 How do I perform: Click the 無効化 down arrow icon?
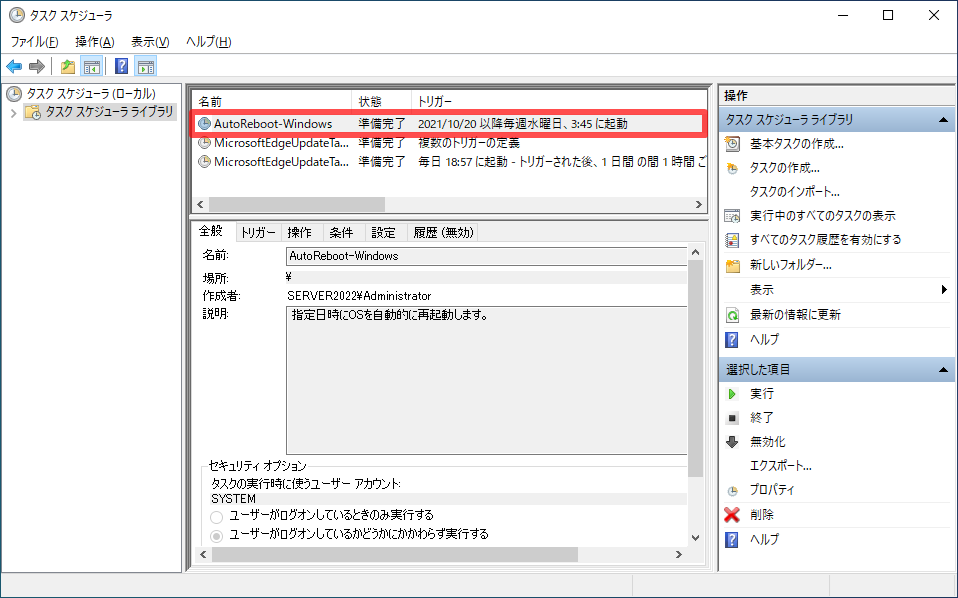(732, 442)
